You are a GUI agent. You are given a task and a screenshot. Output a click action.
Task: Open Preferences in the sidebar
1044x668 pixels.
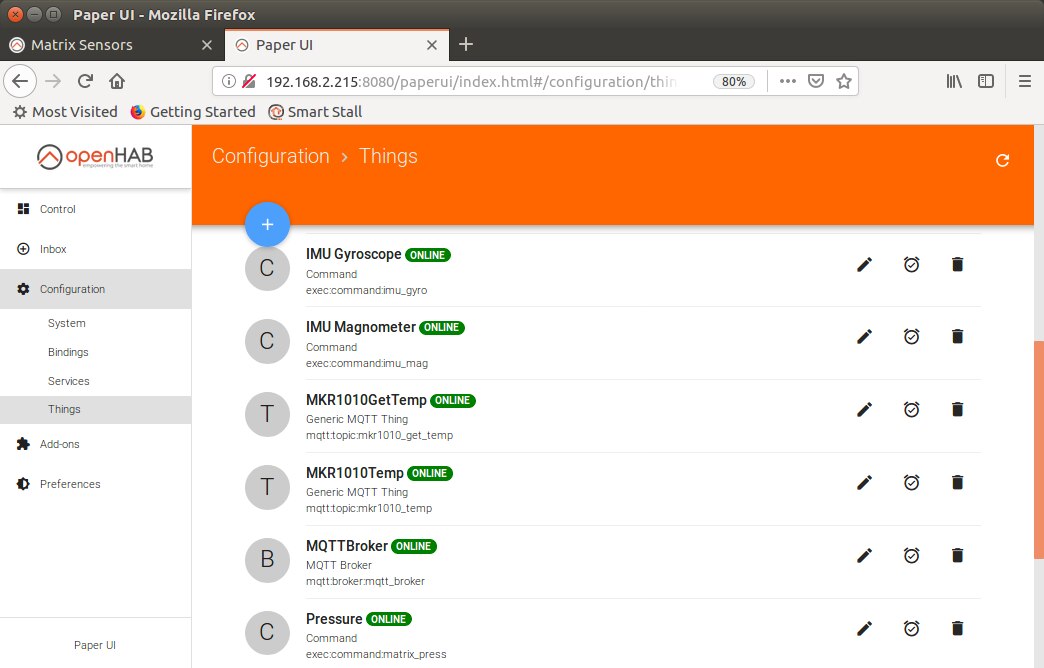pyautogui.click(x=95, y=484)
